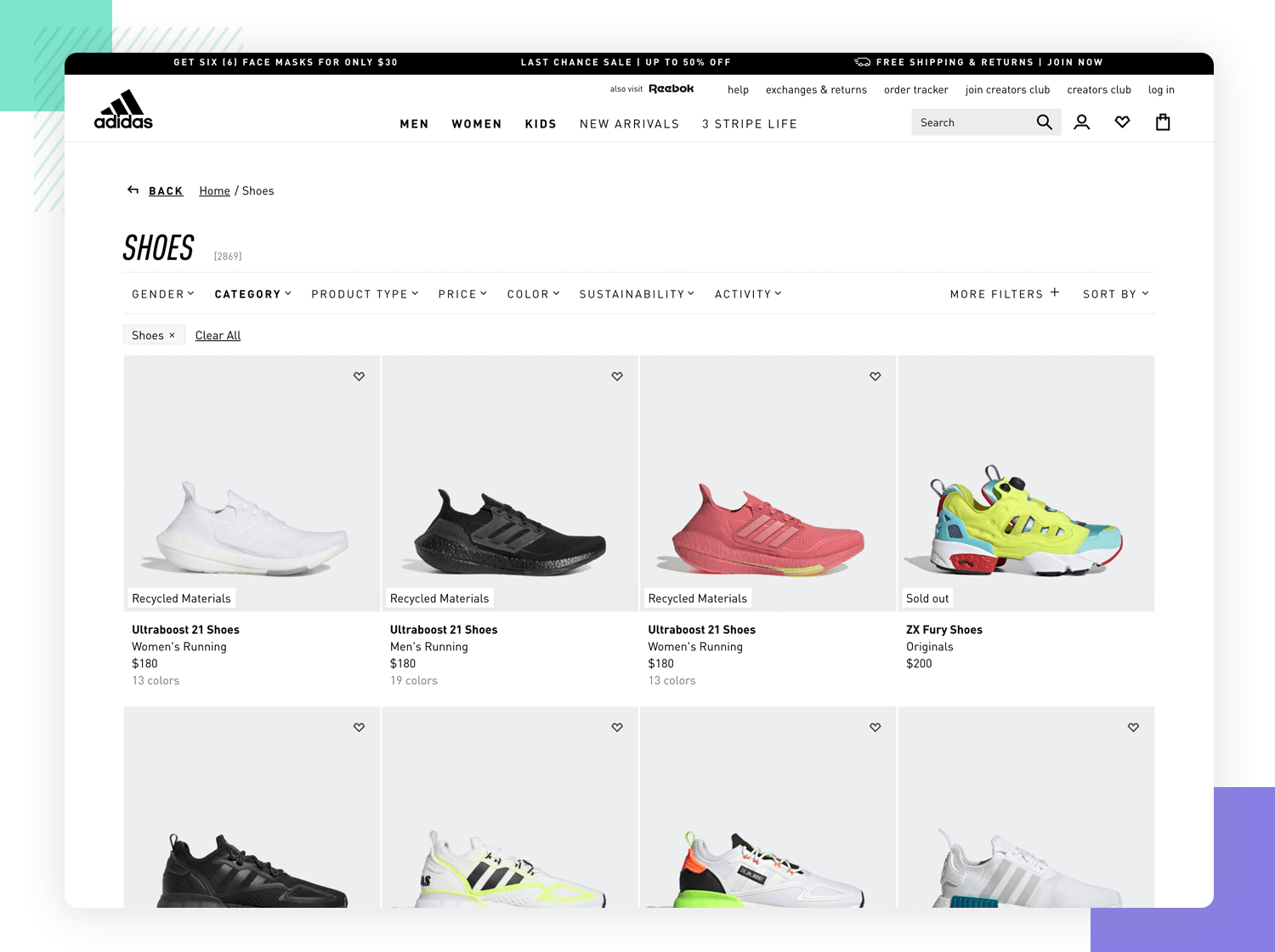
Task: Click ZX Fury Shoes product title
Action: click(943, 630)
